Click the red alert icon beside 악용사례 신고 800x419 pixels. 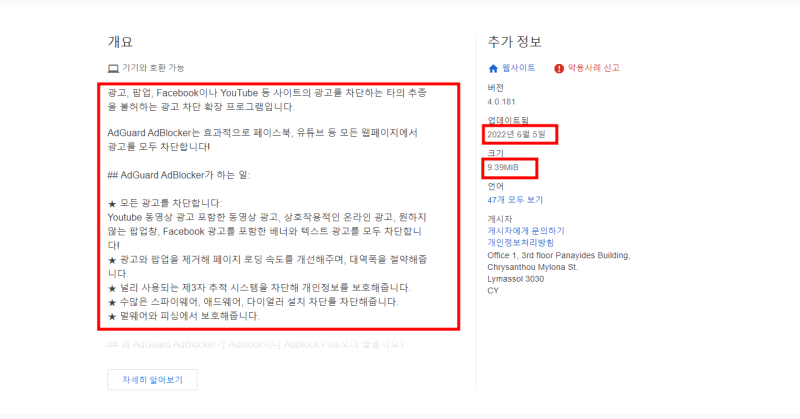click(559, 68)
